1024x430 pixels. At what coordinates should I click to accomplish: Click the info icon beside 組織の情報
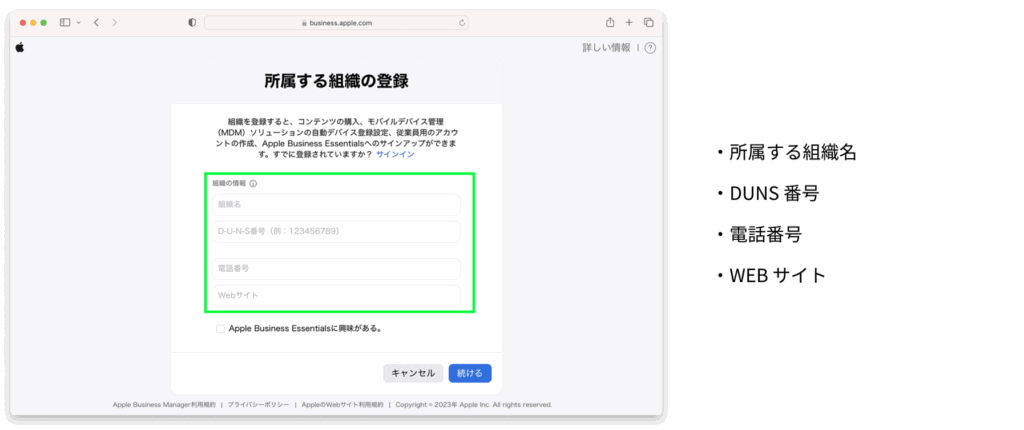pos(253,184)
